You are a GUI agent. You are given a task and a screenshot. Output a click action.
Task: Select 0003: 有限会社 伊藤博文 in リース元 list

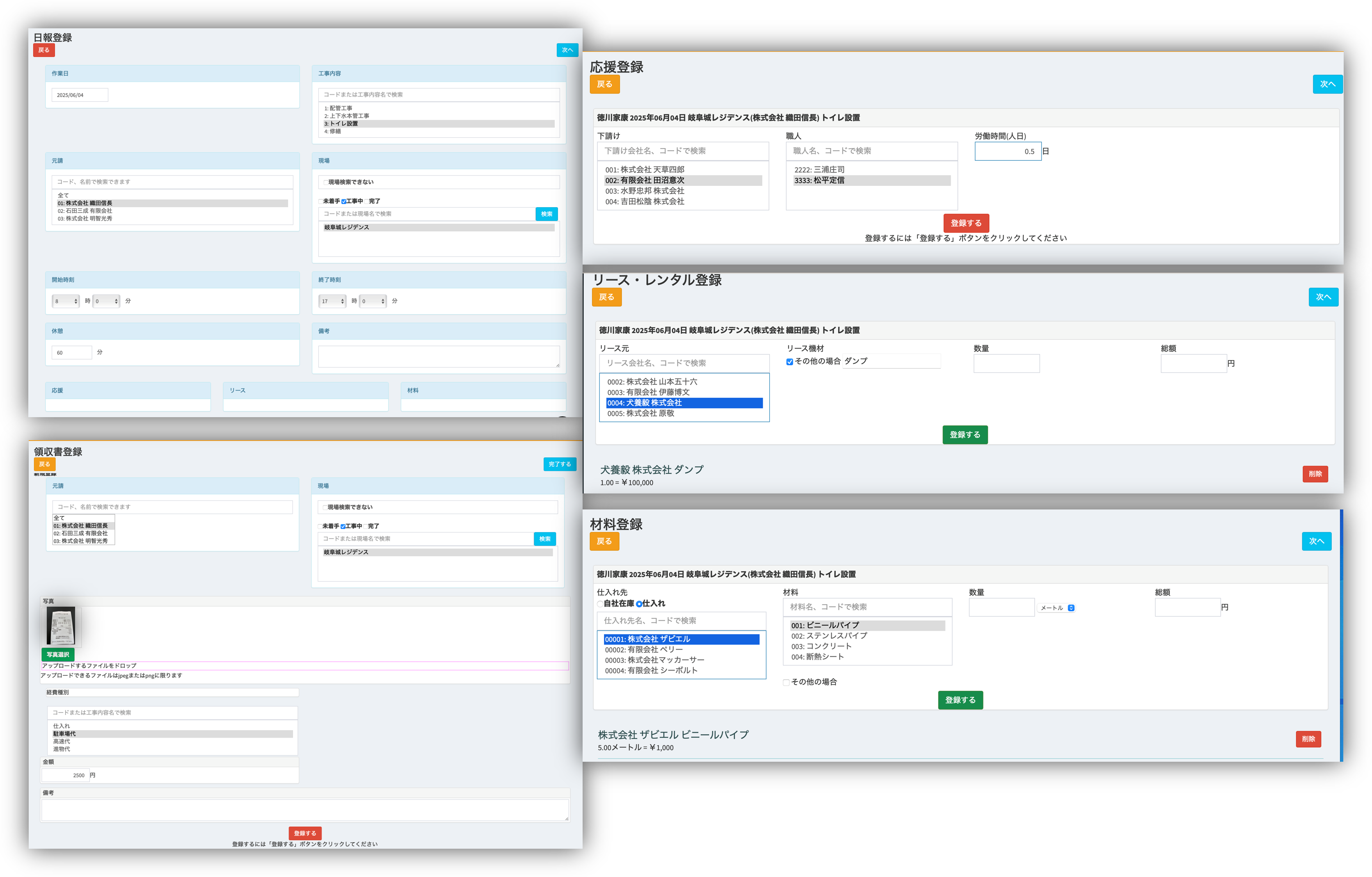pos(684,393)
